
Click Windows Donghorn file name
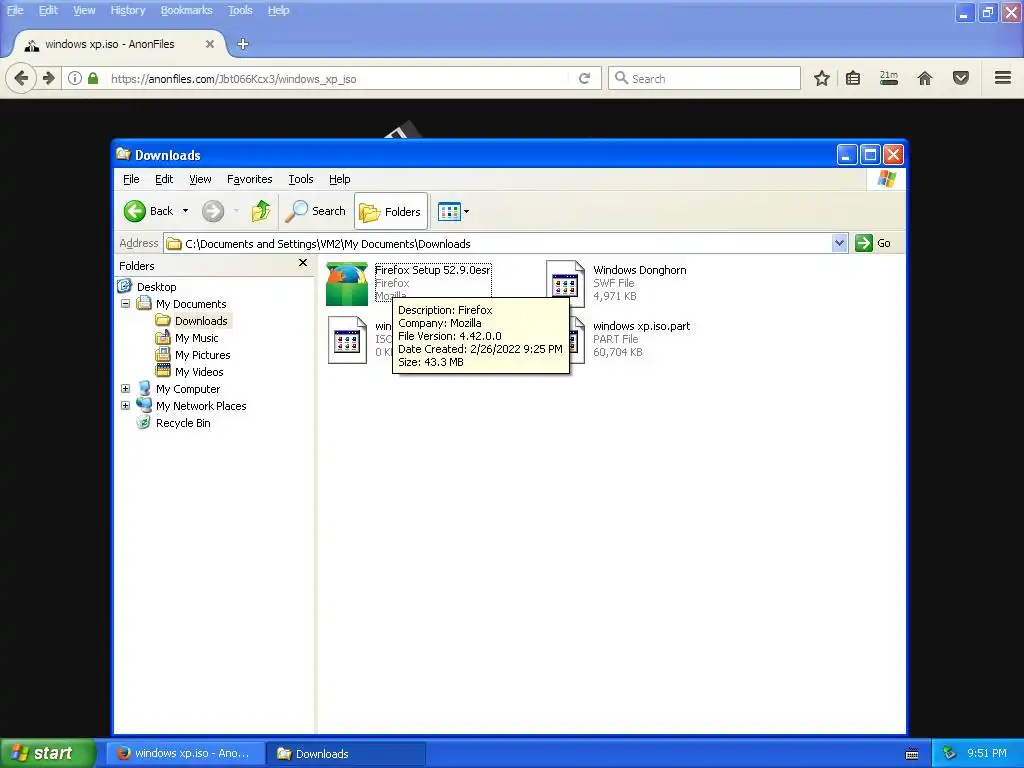(639, 270)
